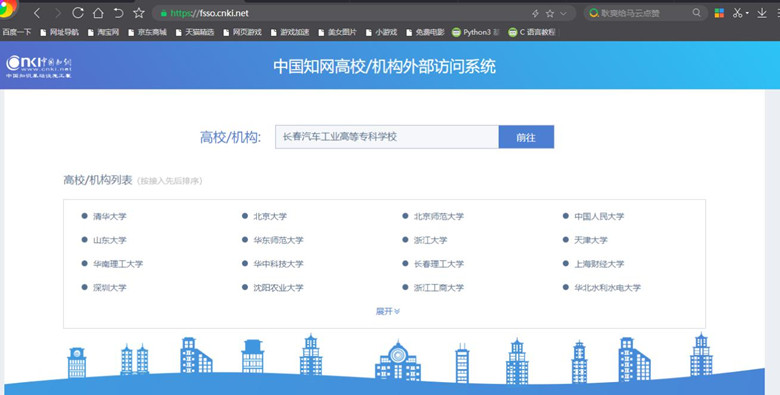Viewport: 780px width, 395px height.
Task: Select 上海财经大学 from the list
Action: [599, 264]
